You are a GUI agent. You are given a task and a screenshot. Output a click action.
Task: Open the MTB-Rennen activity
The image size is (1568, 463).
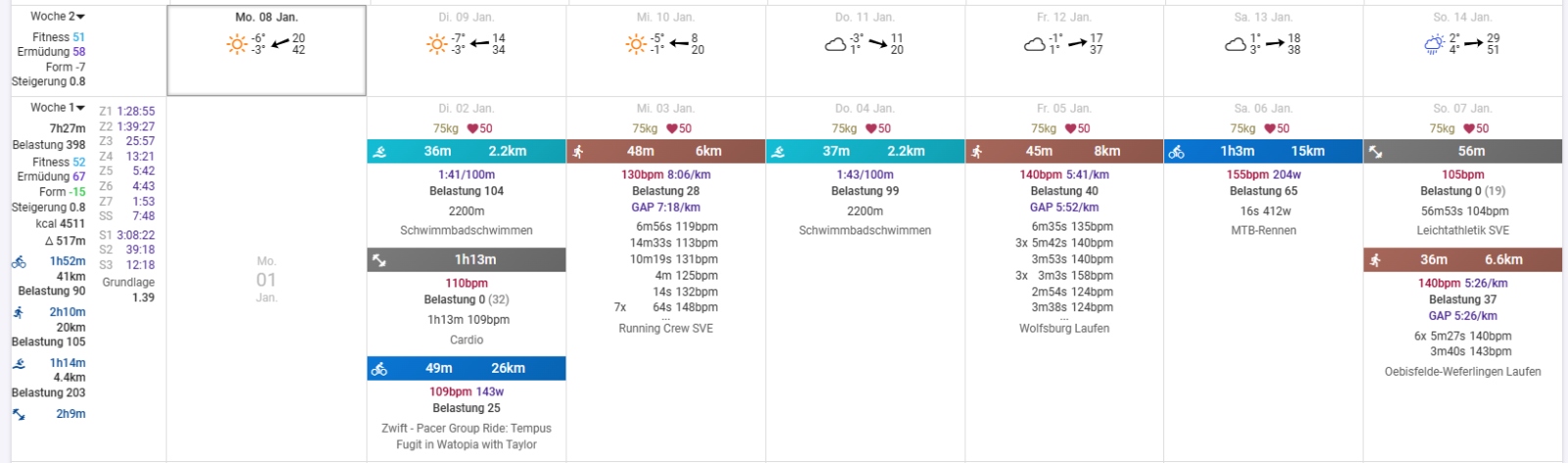[x=1263, y=231]
